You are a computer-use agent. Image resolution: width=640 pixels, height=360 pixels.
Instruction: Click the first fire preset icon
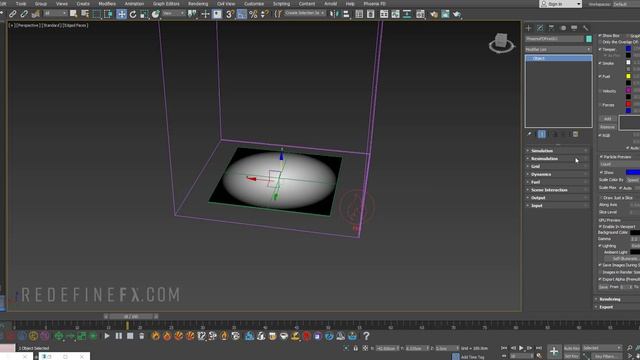click(156, 336)
